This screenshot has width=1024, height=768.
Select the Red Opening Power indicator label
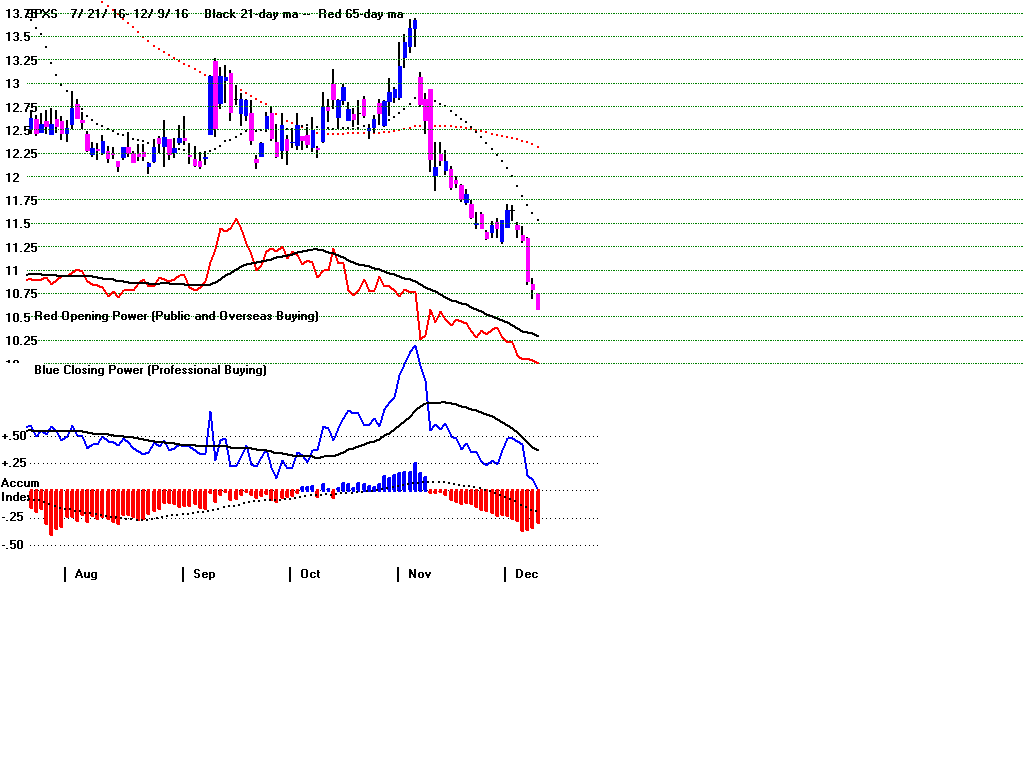point(176,316)
